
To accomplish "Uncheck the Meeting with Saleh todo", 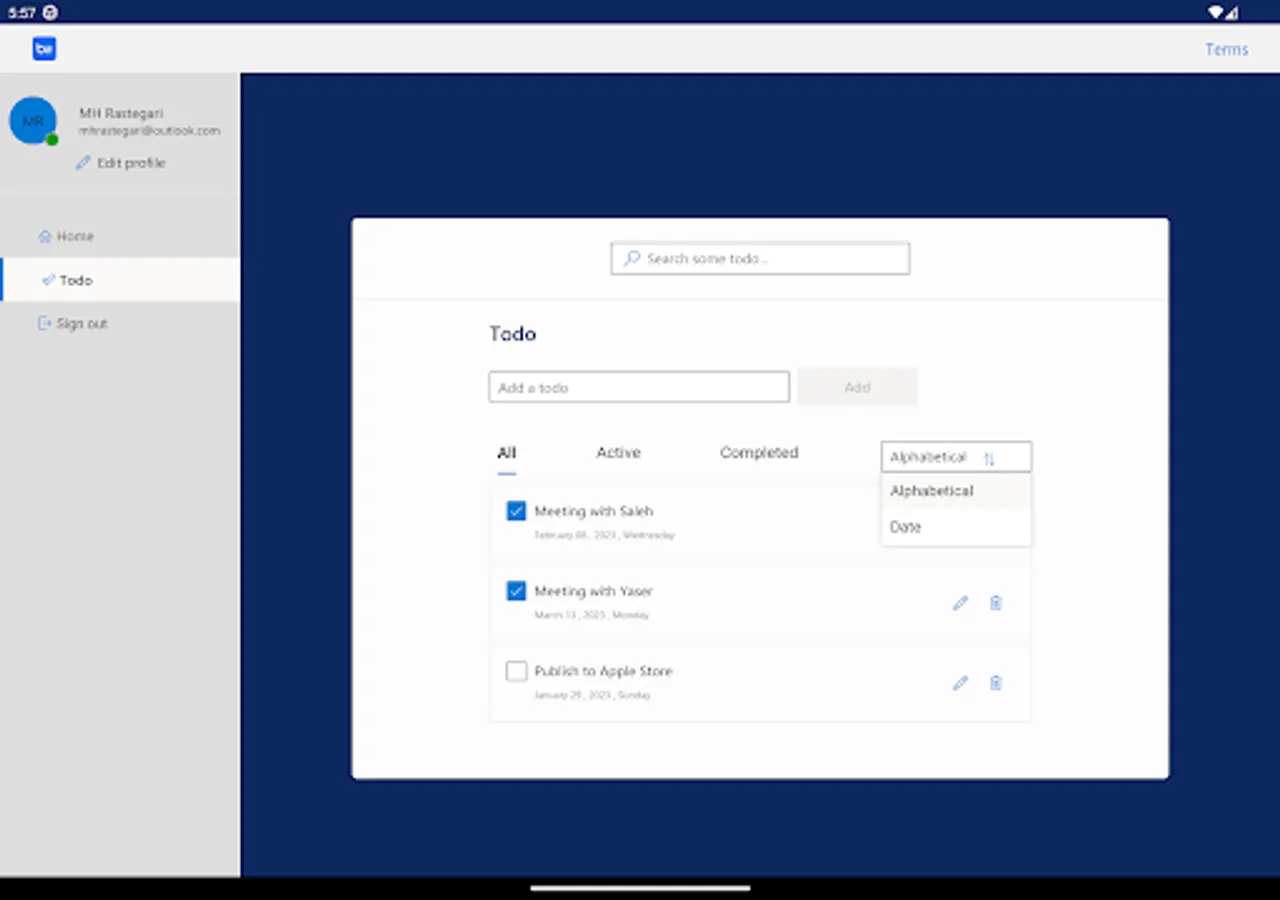I will (x=516, y=511).
